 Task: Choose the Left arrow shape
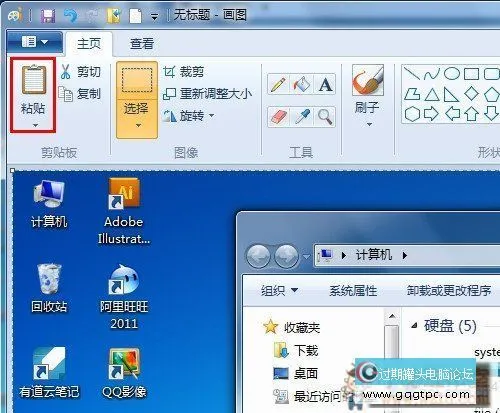click(x=452, y=114)
